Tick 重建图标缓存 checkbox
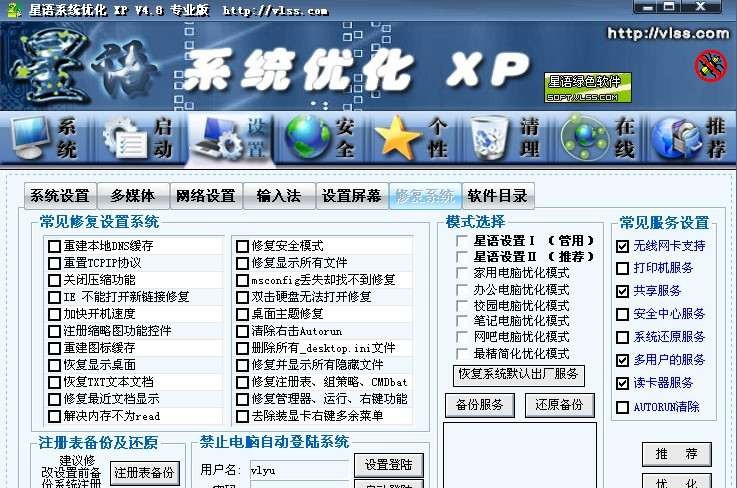The image size is (737, 488). pyautogui.click(x=55, y=348)
